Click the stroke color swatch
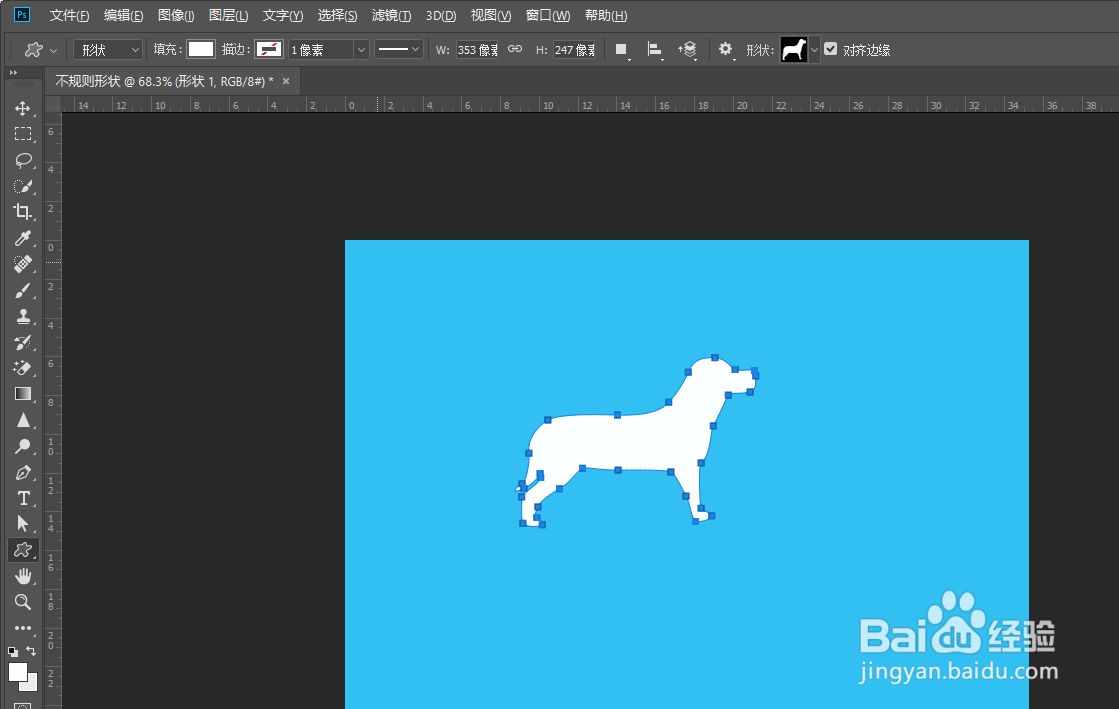The image size is (1119, 709). coord(269,49)
